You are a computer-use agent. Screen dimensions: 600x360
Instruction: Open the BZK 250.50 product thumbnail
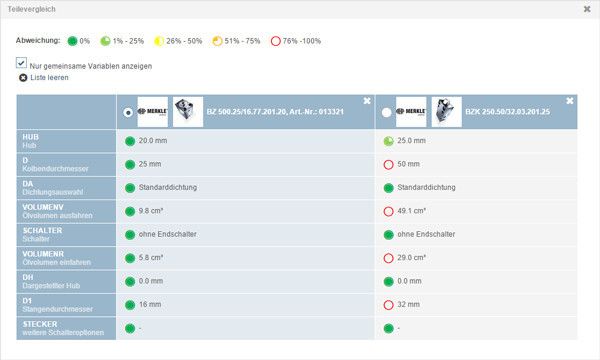pos(447,112)
